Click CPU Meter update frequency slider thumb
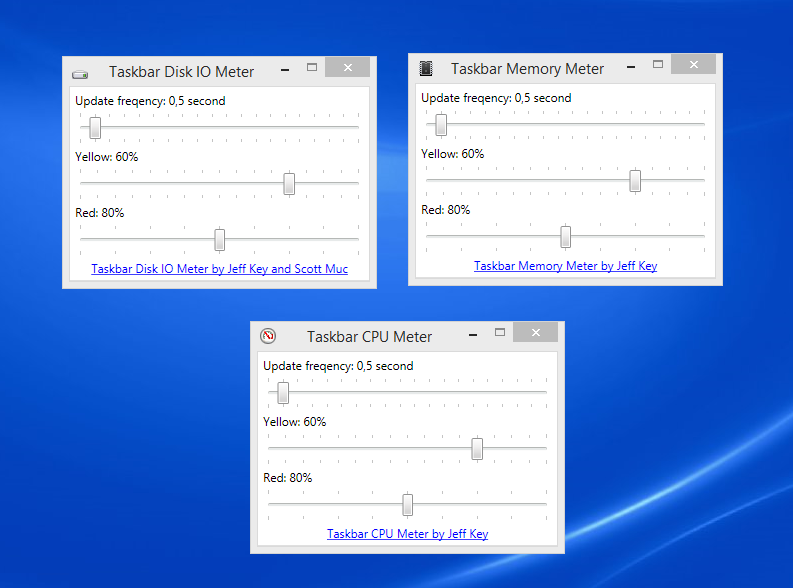 (283, 393)
